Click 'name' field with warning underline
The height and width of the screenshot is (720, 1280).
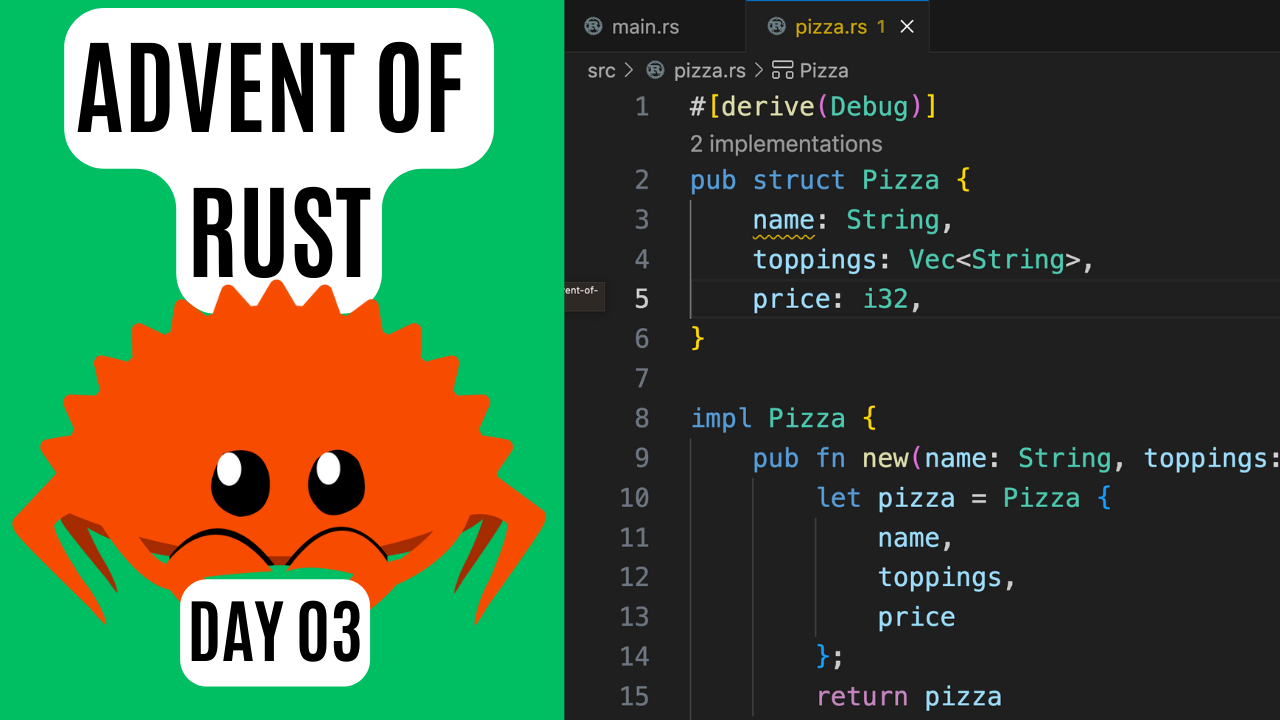[x=783, y=220]
